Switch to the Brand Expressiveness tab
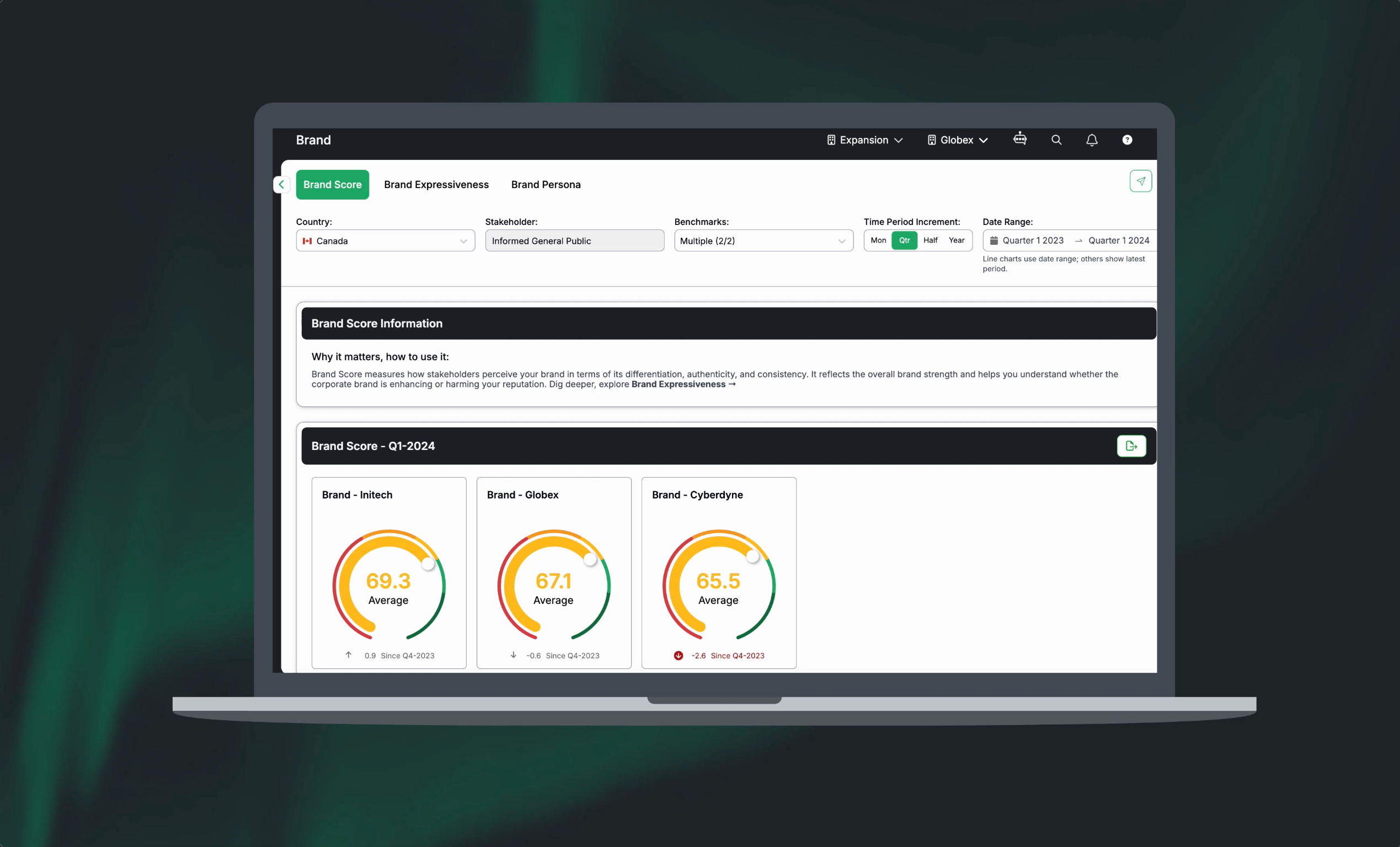Image resolution: width=1400 pixels, height=847 pixels. pos(436,185)
